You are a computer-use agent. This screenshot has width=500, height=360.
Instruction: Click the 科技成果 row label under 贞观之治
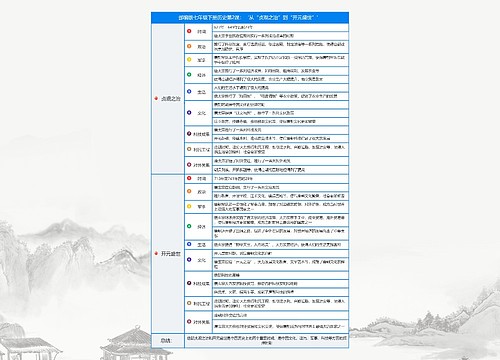pos(201,134)
